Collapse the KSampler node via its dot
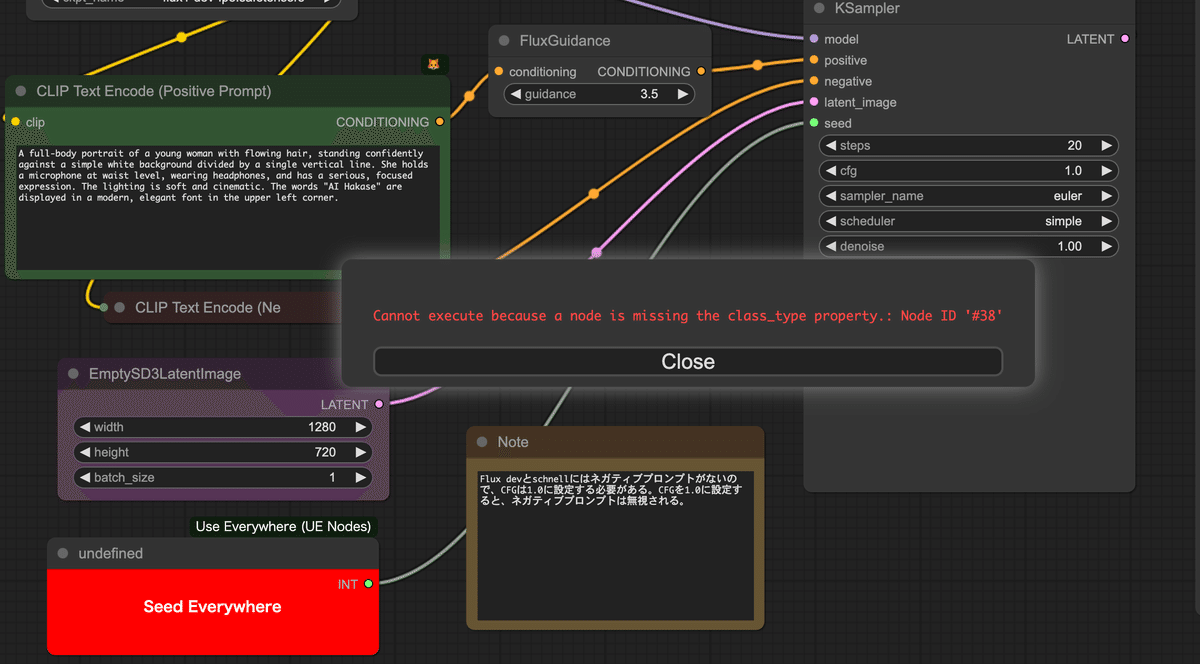This screenshot has width=1200, height=664. [x=819, y=8]
